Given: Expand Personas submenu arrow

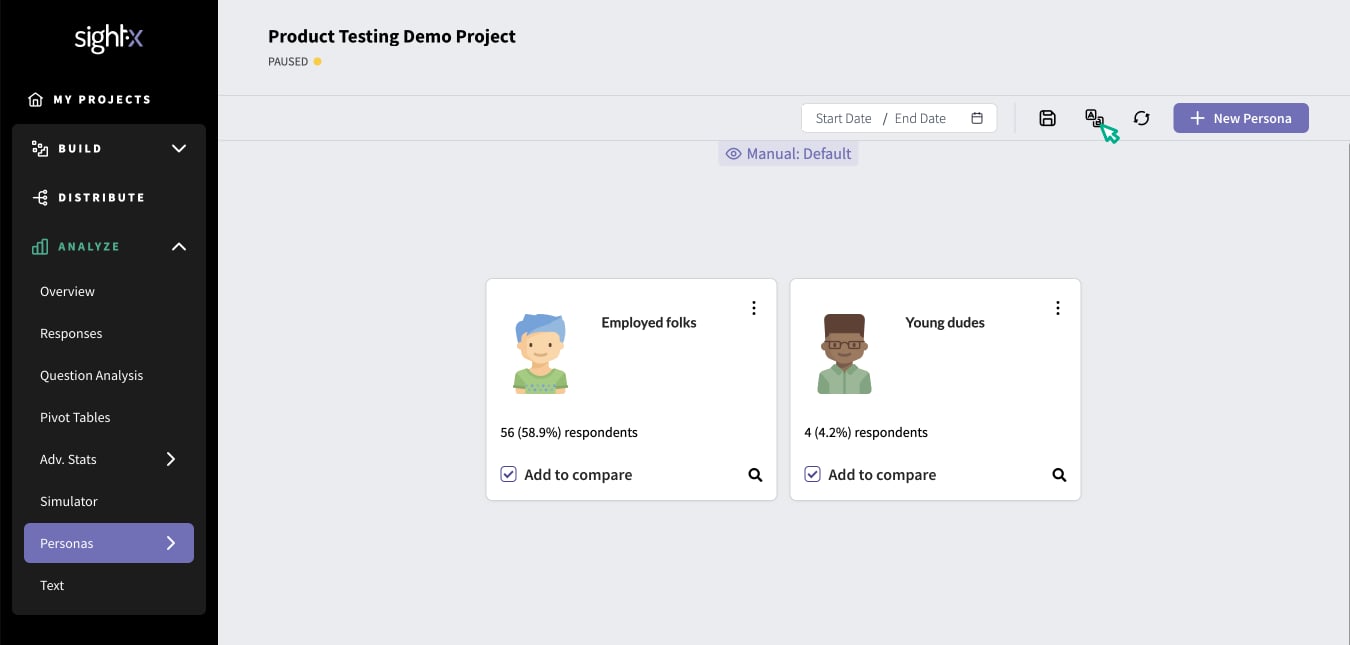Looking at the screenshot, I should (170, 543).
